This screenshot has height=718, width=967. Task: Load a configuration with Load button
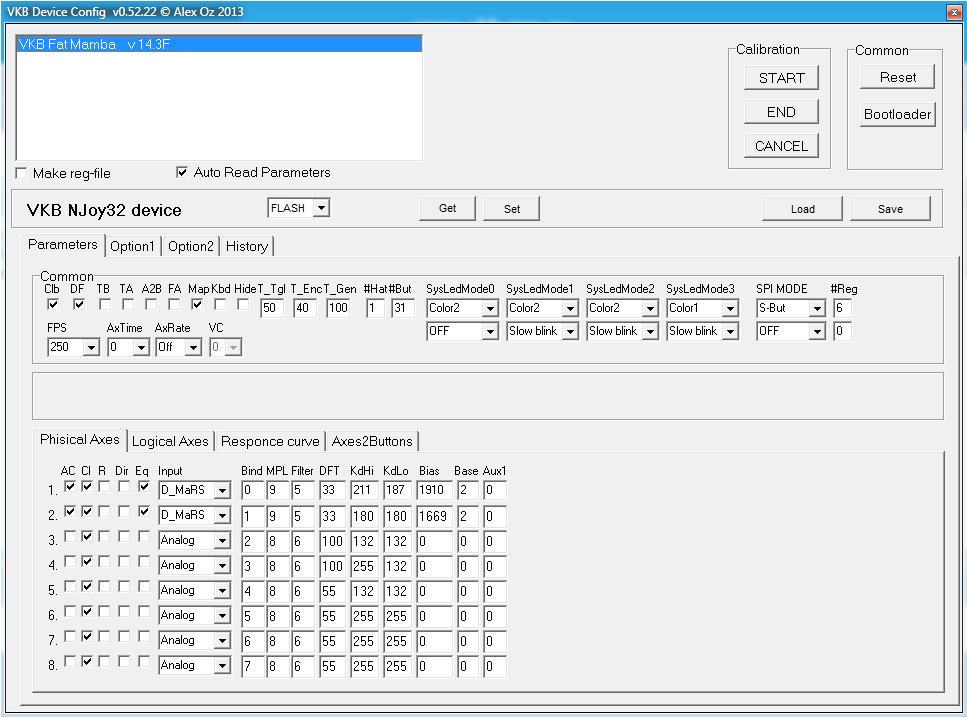[802, 208]
